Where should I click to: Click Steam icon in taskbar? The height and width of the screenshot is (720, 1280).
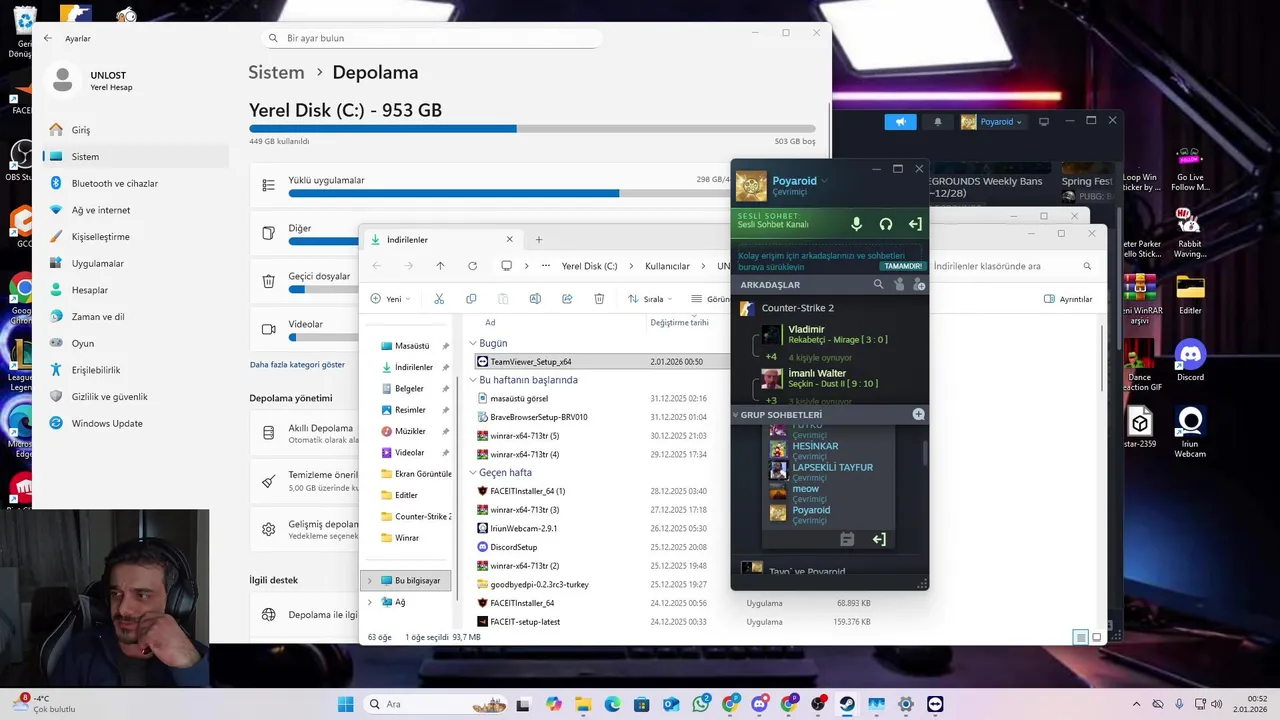(847, 704)
